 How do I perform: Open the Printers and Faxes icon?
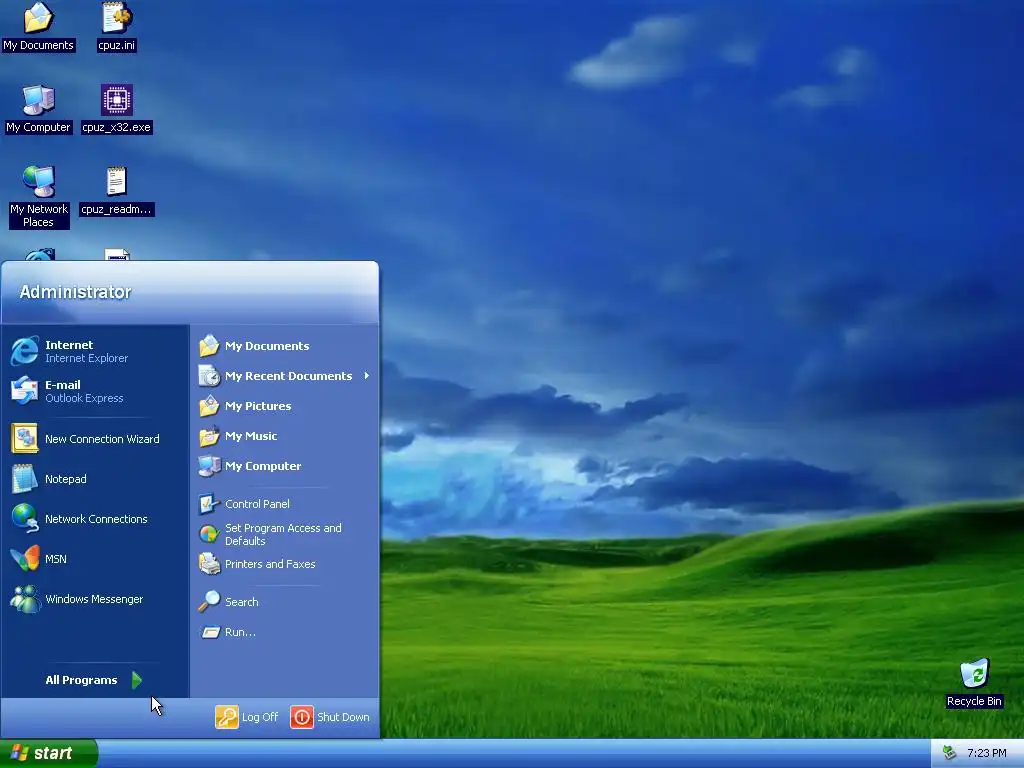point(209,564)
